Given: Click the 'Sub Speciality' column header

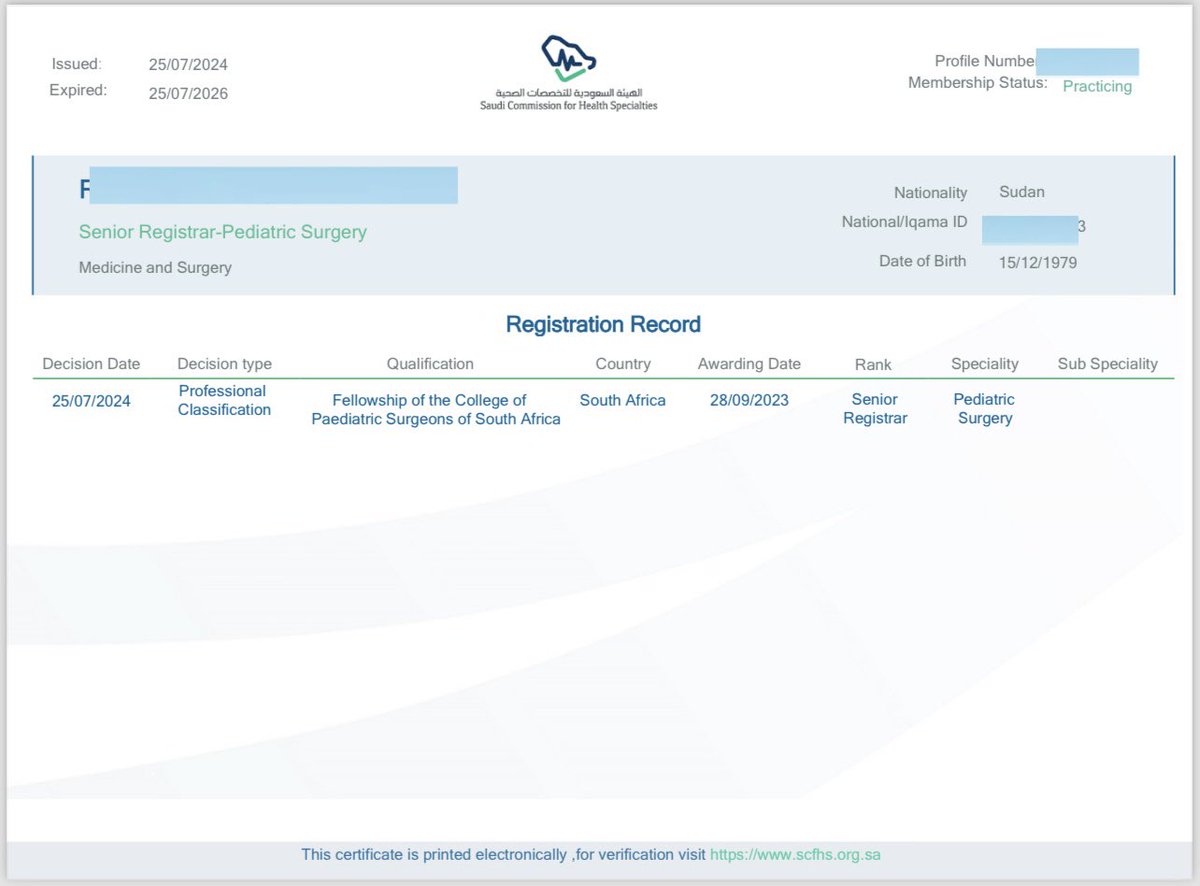Looking at the screenshot, I should click(x=1108, y=364).
